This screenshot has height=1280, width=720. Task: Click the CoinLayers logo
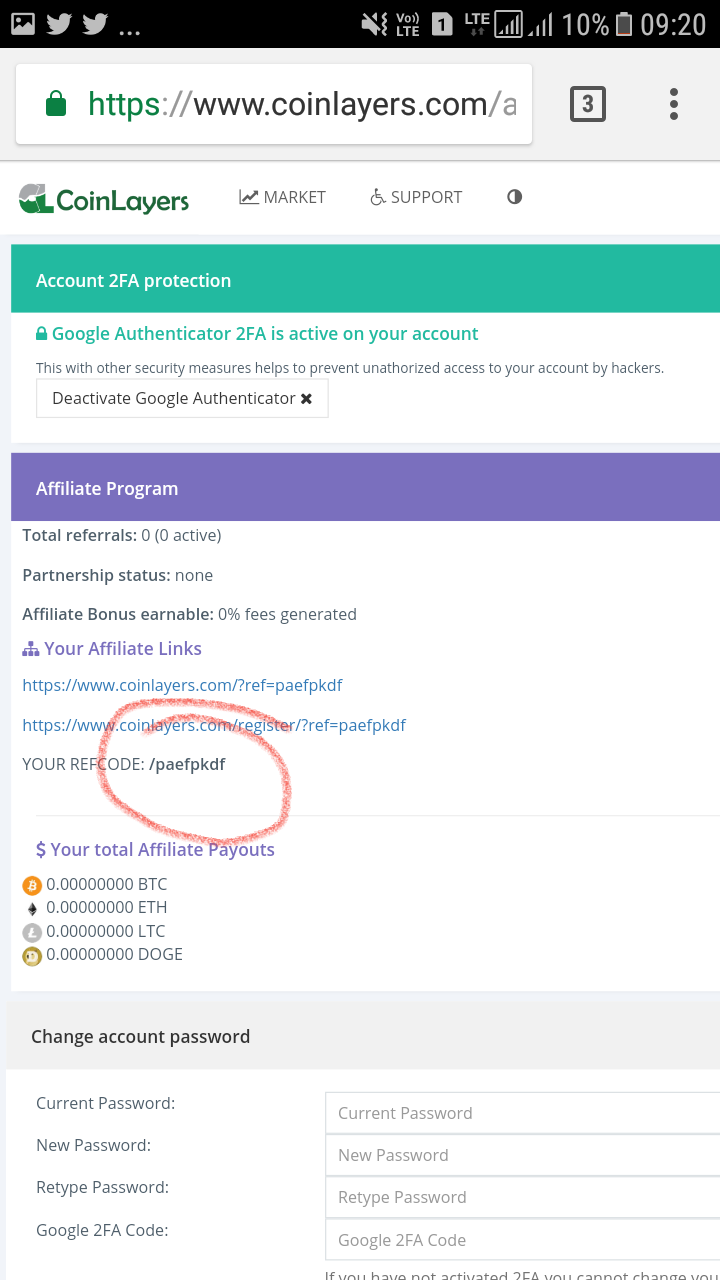coord(104,199)
